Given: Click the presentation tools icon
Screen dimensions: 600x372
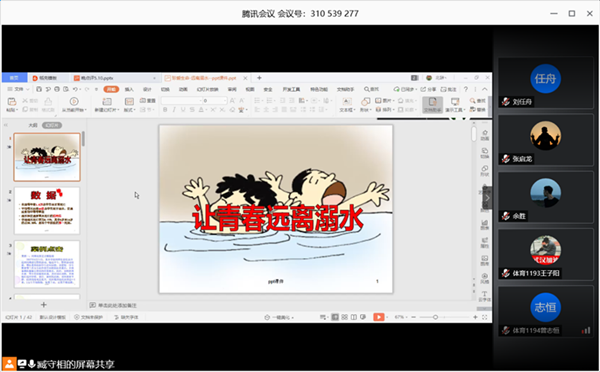Looking at the screenshot, I should click(x=455, y=102).
